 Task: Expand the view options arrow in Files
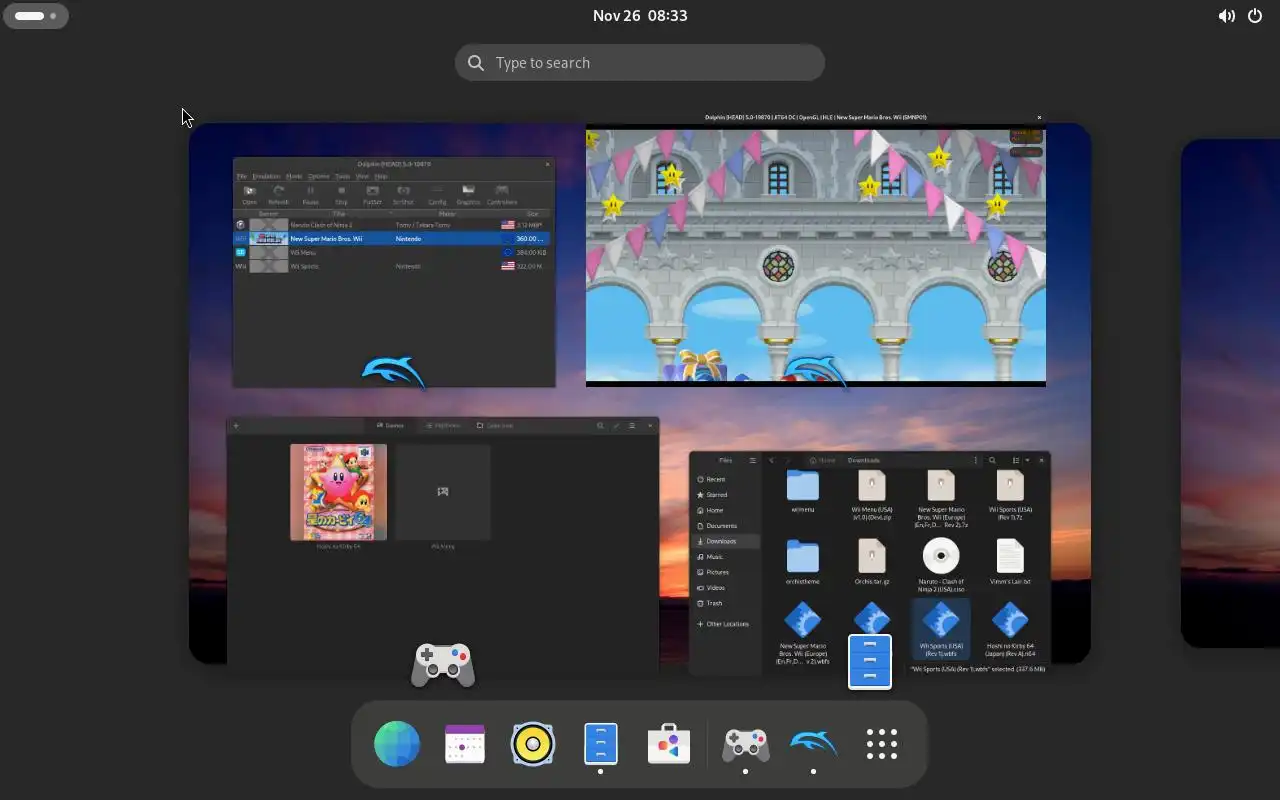pyautogui.click(x=1027, y=461)
